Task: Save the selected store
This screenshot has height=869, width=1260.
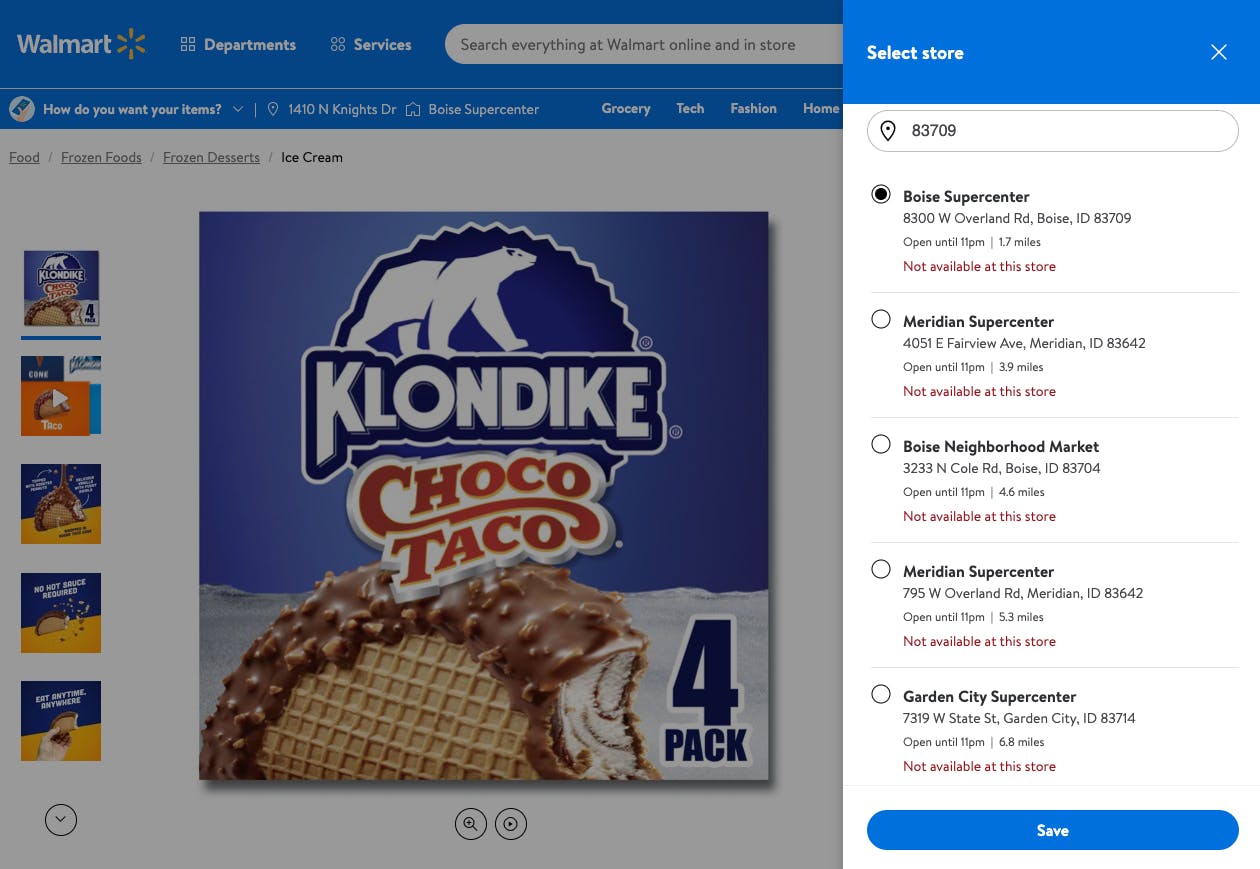Action: point(1052,830)
